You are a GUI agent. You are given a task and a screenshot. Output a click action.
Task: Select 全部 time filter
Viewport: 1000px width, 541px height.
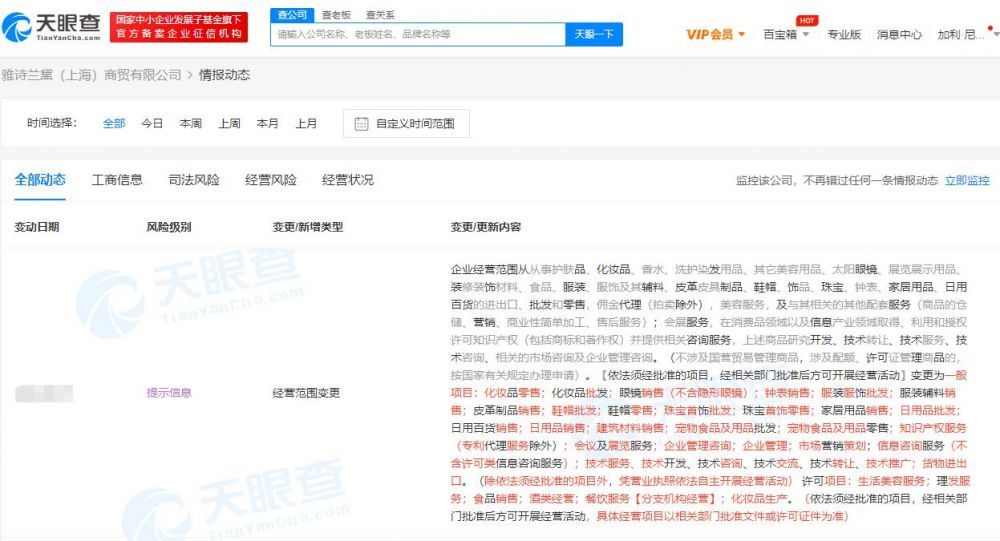click(x=114, y=124)
